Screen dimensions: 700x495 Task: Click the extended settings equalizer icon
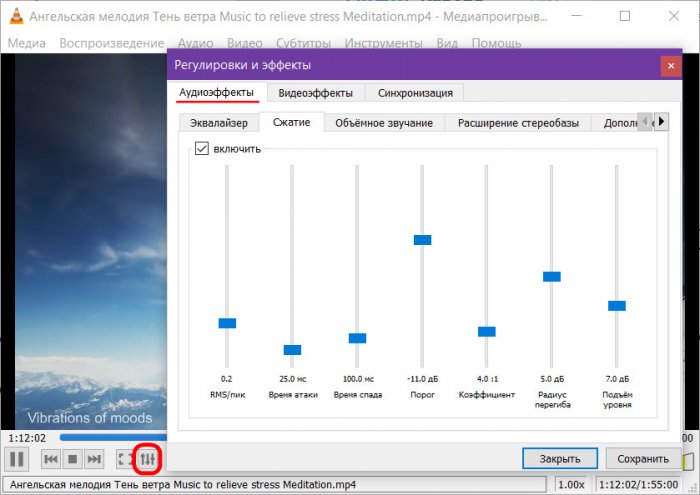tap(148, 459)
